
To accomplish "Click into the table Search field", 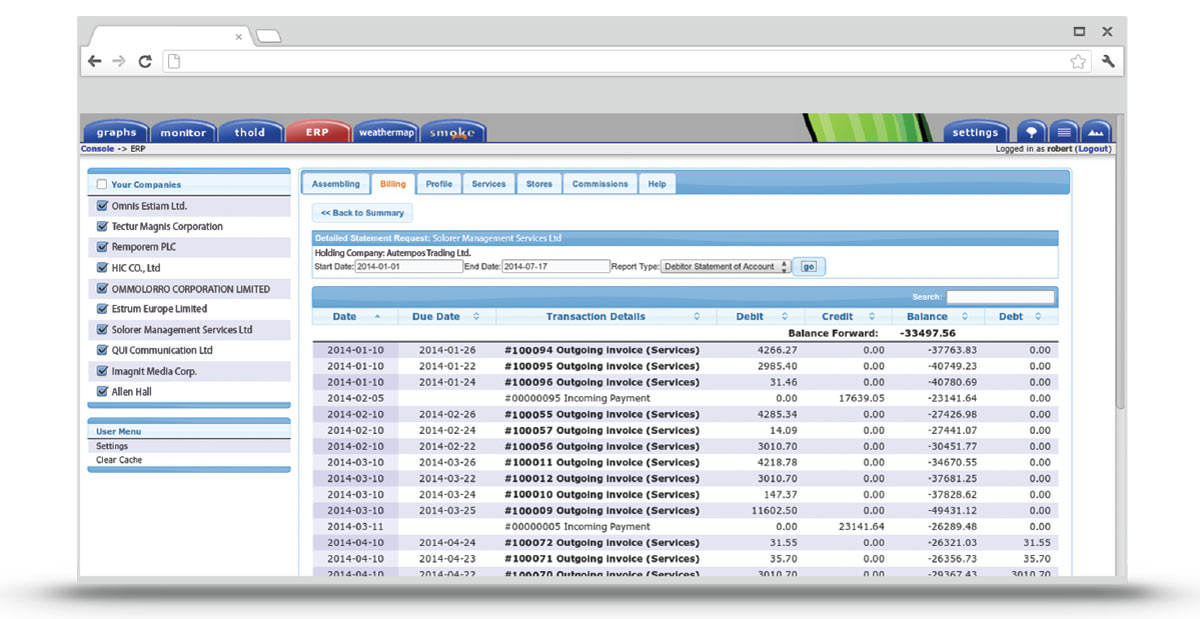I will click(x=1000, y=297).
